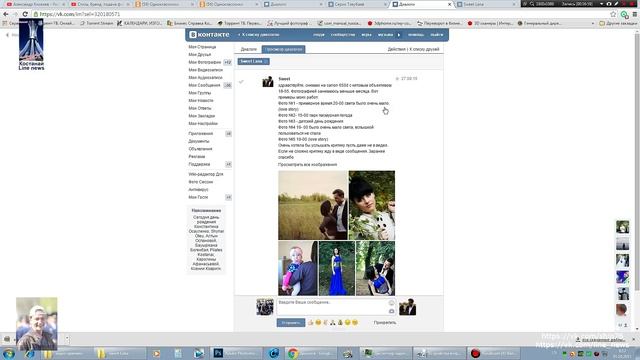
Task: Open сообщества in the header
Action: (343, 35)
